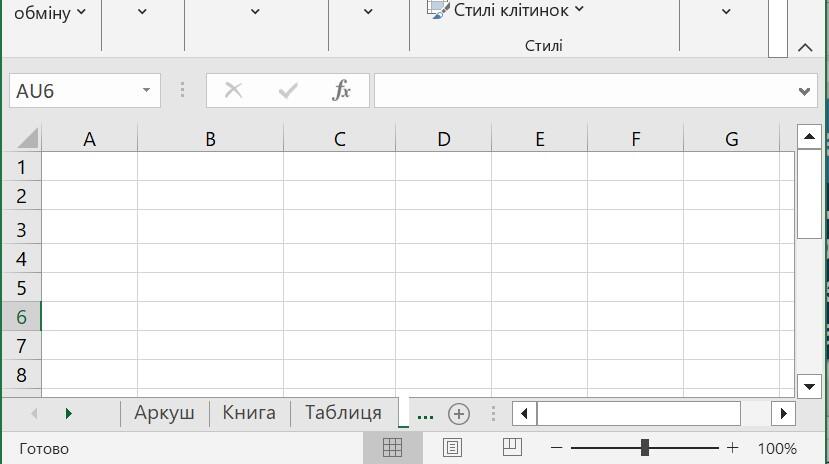Select column C header
Viewport: 829px width, 464px height.
tap(339, 139)
